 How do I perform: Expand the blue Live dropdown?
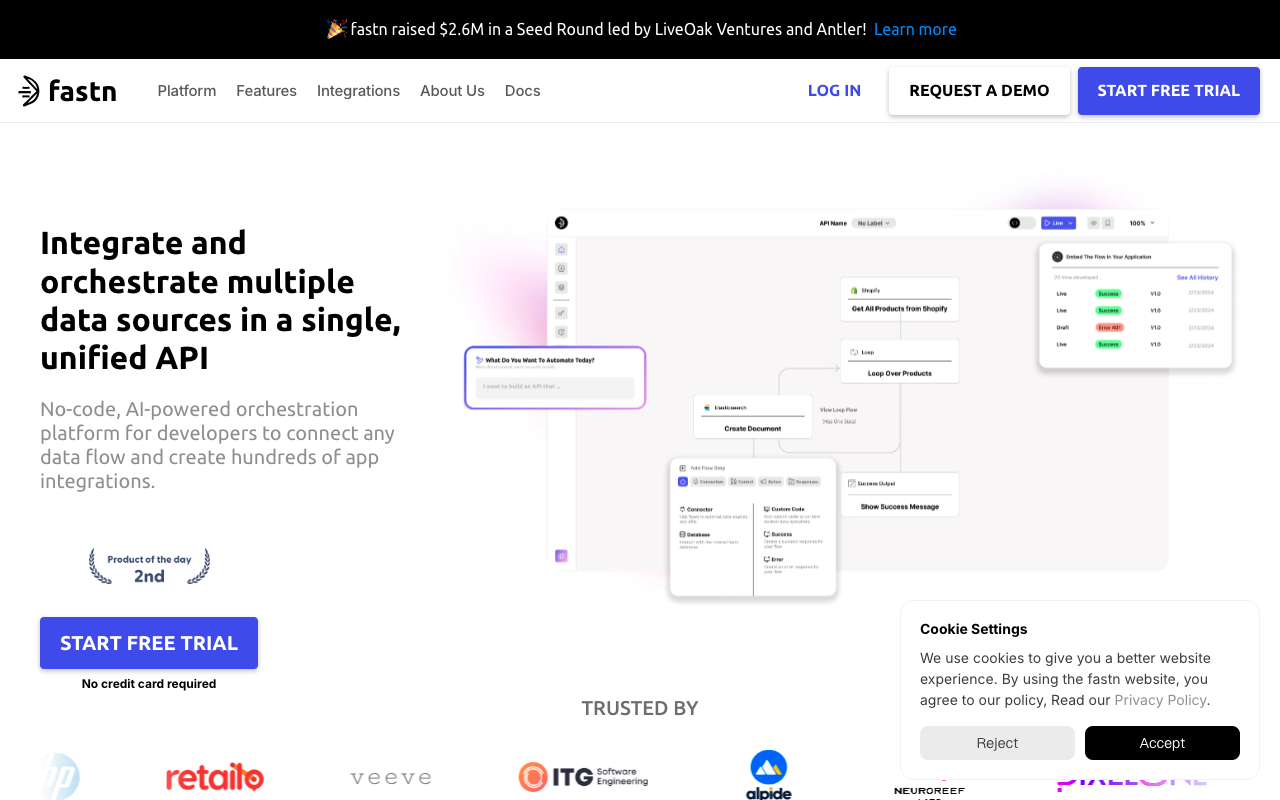[1058, 223]
